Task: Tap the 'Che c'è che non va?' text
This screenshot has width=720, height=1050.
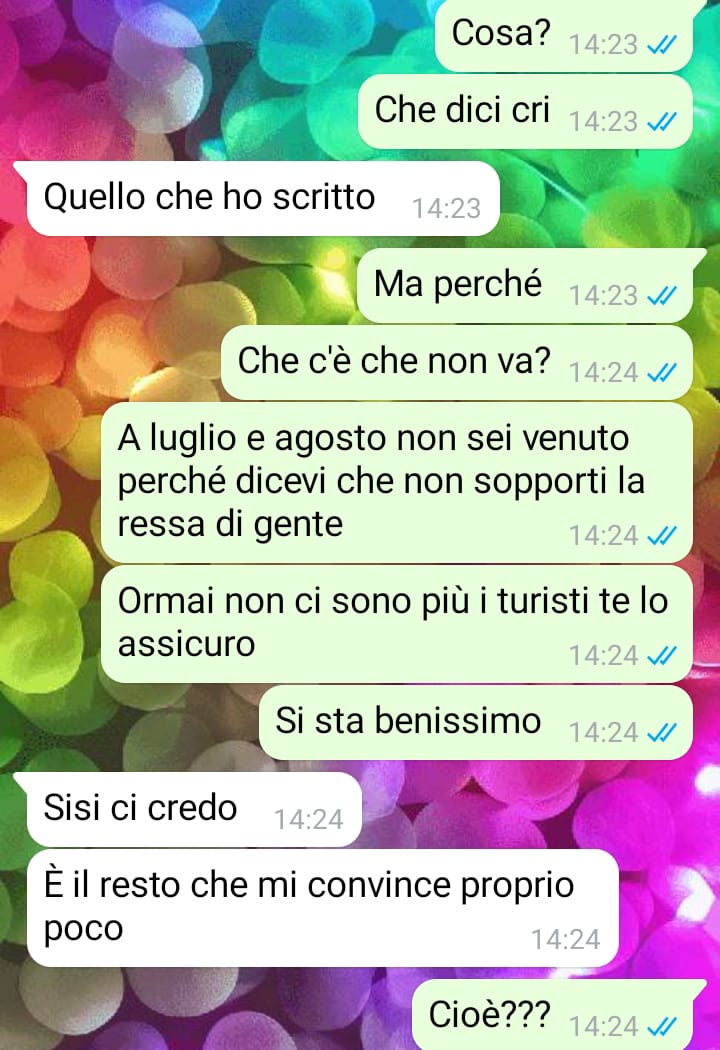Action: pyautogui.click(x=394, y=361)
